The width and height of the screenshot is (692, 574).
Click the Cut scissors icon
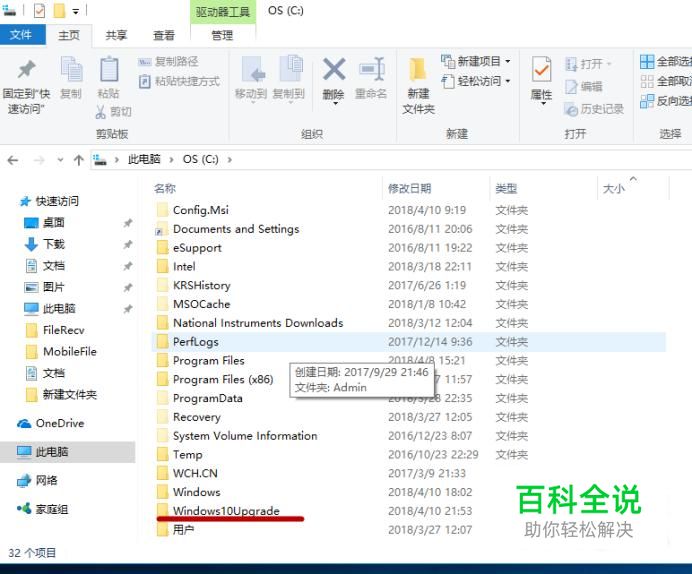click(101, 112)
